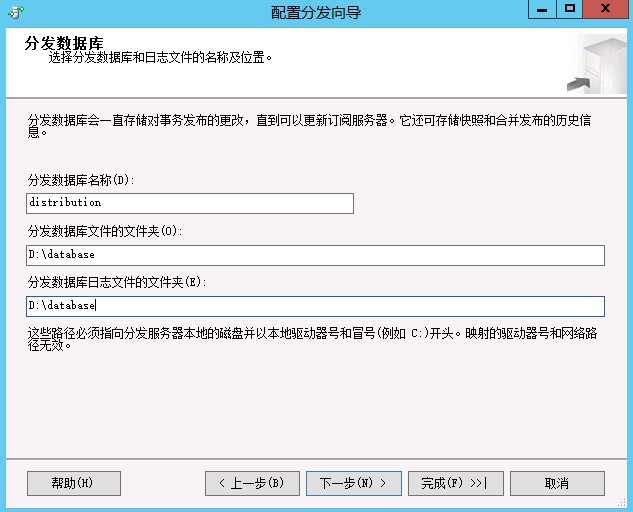The image size is (633, 512).
Task: Proceed with the 下一步(N) button
Action: [353, 483]
